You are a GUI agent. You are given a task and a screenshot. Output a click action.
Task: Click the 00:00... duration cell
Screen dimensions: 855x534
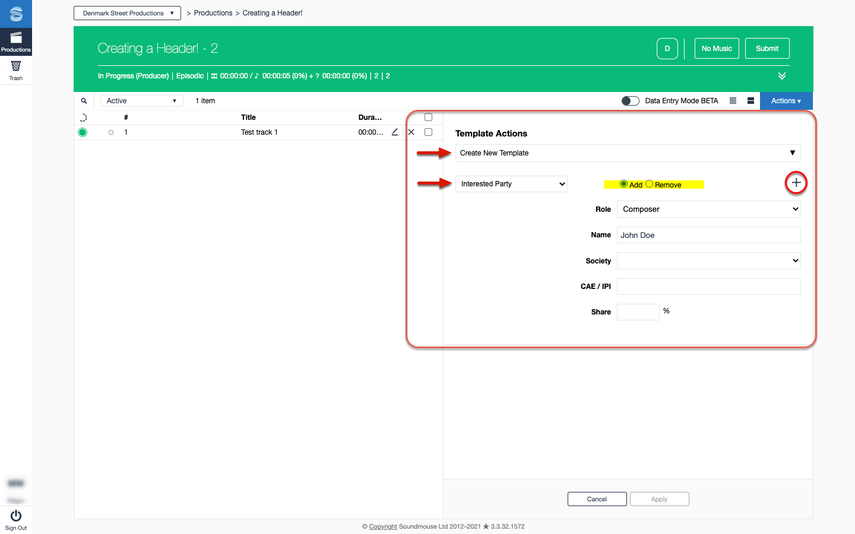click(x=370, y=132)
